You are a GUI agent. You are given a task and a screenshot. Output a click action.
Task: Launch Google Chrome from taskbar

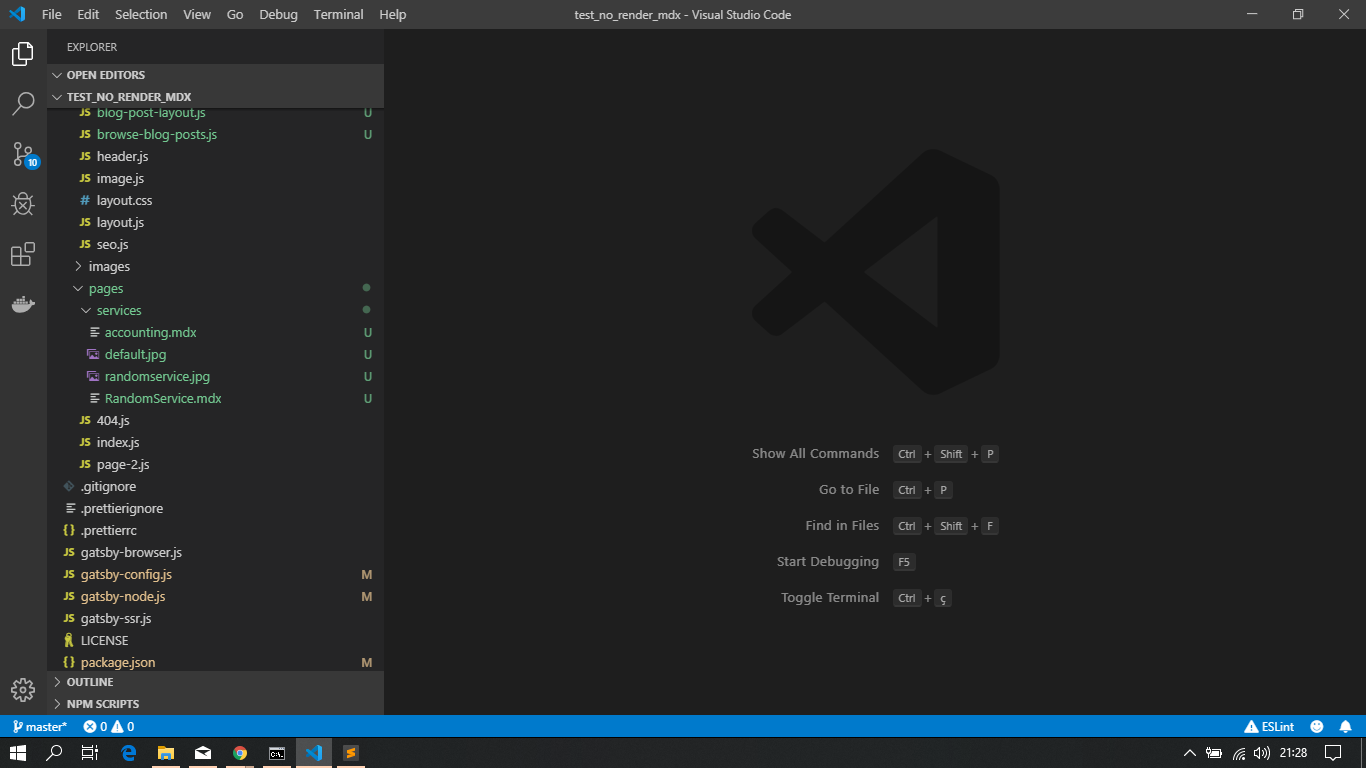[x=240, y=753]
